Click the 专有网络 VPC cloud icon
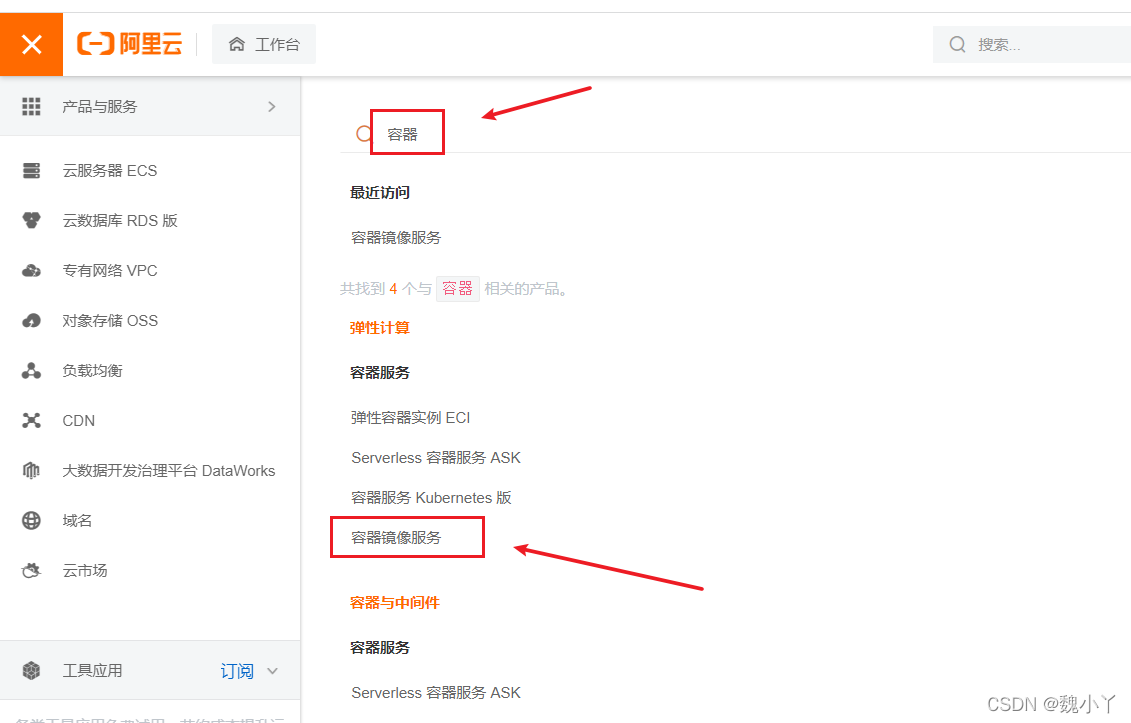Viewport: 1131px width, 723px height. 31,271
